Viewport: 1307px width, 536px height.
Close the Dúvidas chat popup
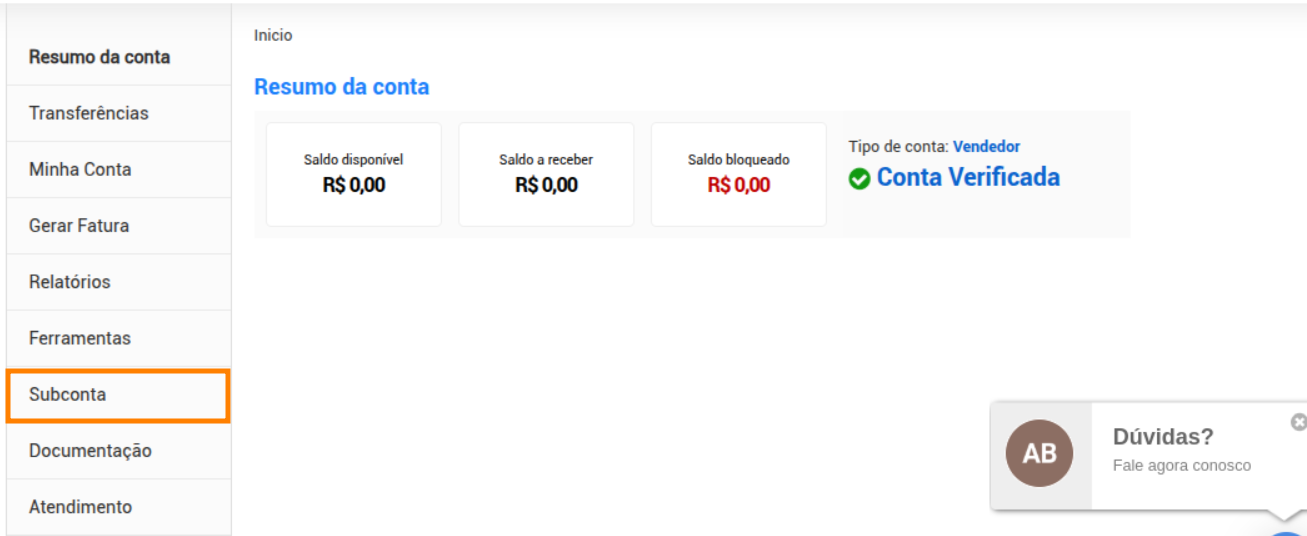1299,422
